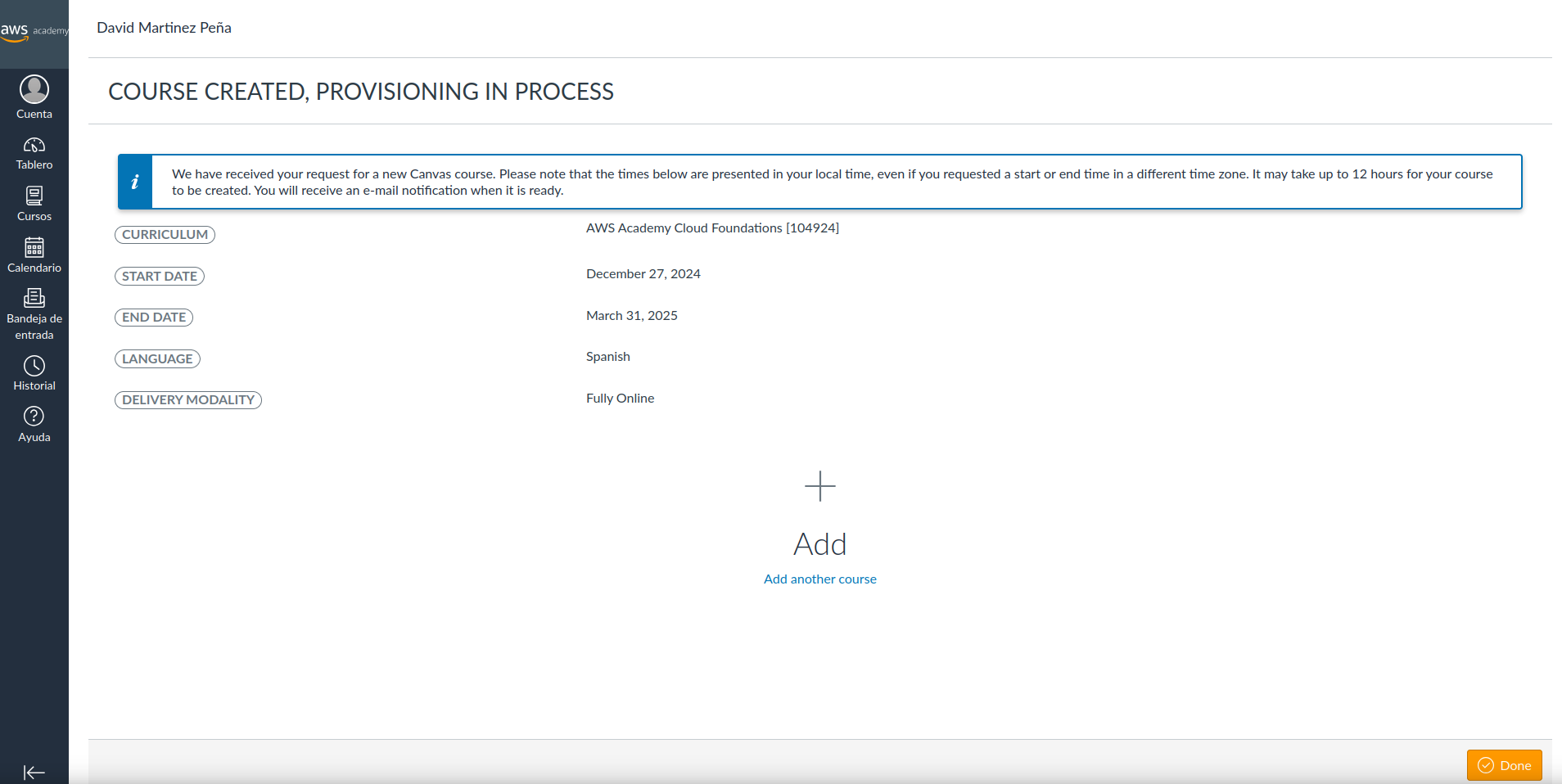The height and width of the screenshot is (784, 1562).
Task: Open the Cuenta account avatar icon
Action: pyautogui.click(x=34, y=89)
